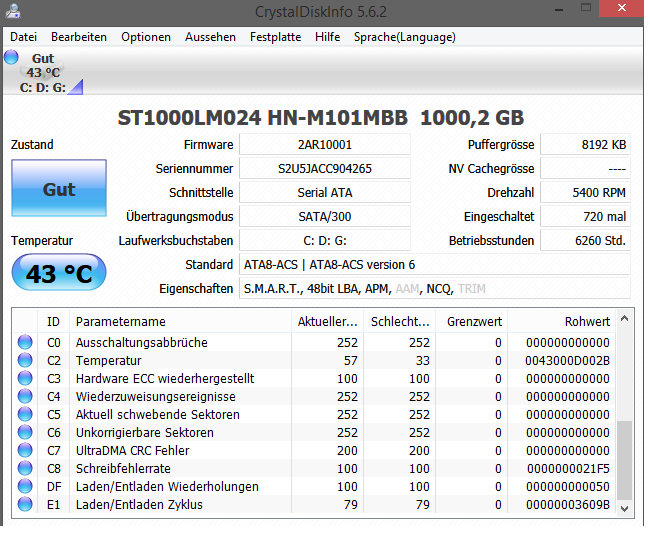Select UltraDMA CRC Fehler row name
The height and width of the screenshot is (534, 650).
click(x=133, y=450)
